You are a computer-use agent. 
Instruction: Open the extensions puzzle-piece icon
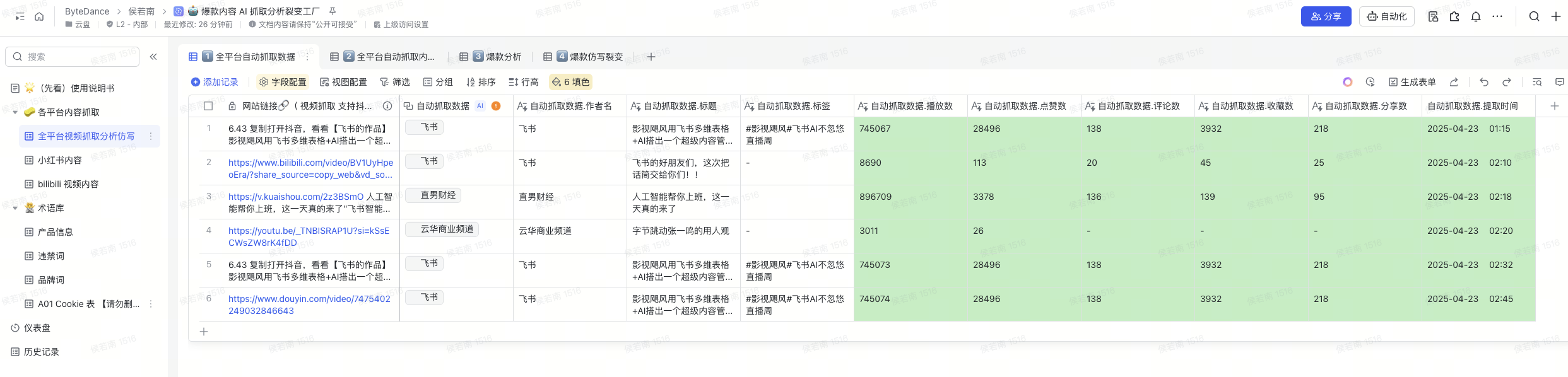coord(1454,16)
